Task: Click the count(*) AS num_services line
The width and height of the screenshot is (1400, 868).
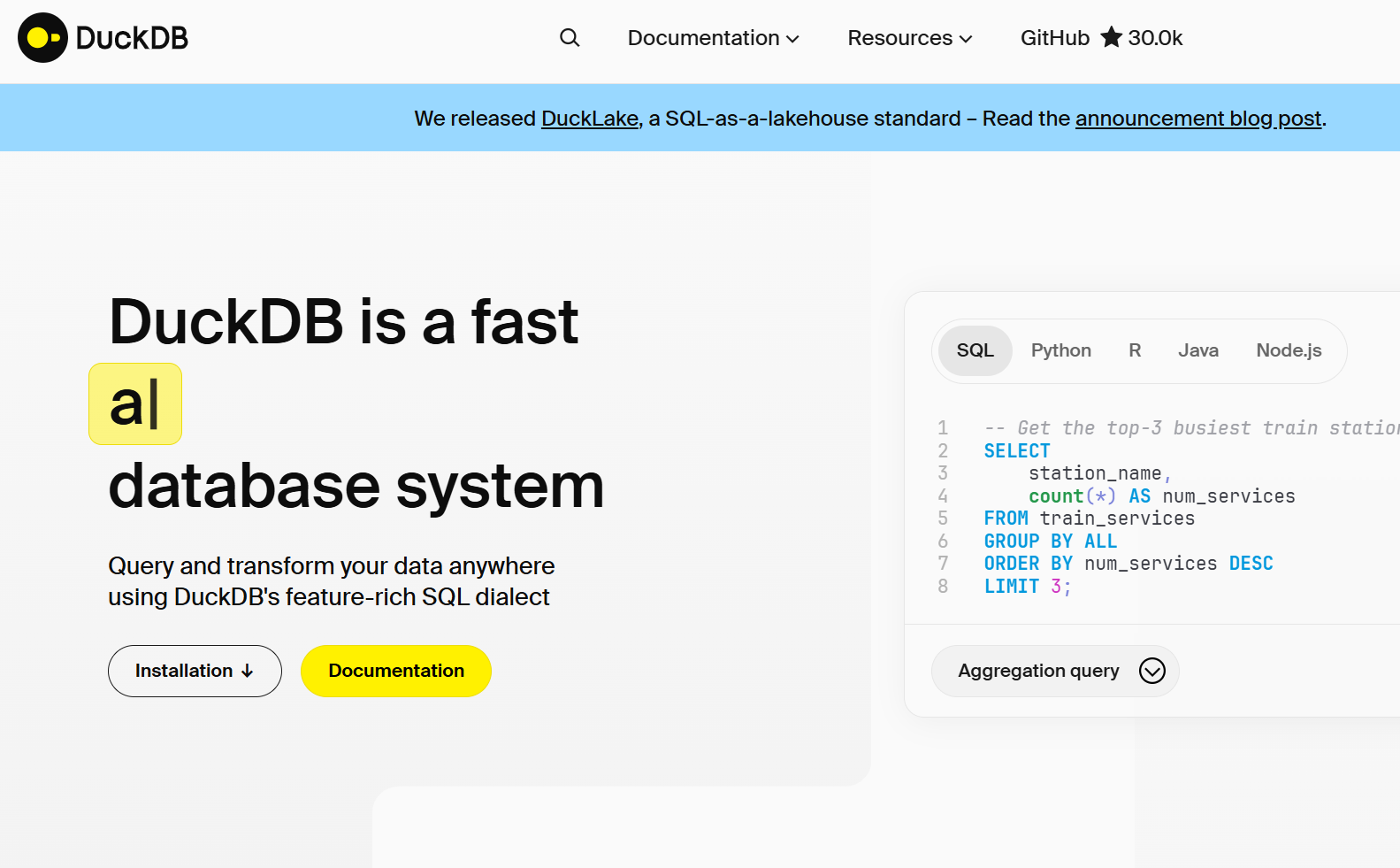Action: coord(1162,496)
